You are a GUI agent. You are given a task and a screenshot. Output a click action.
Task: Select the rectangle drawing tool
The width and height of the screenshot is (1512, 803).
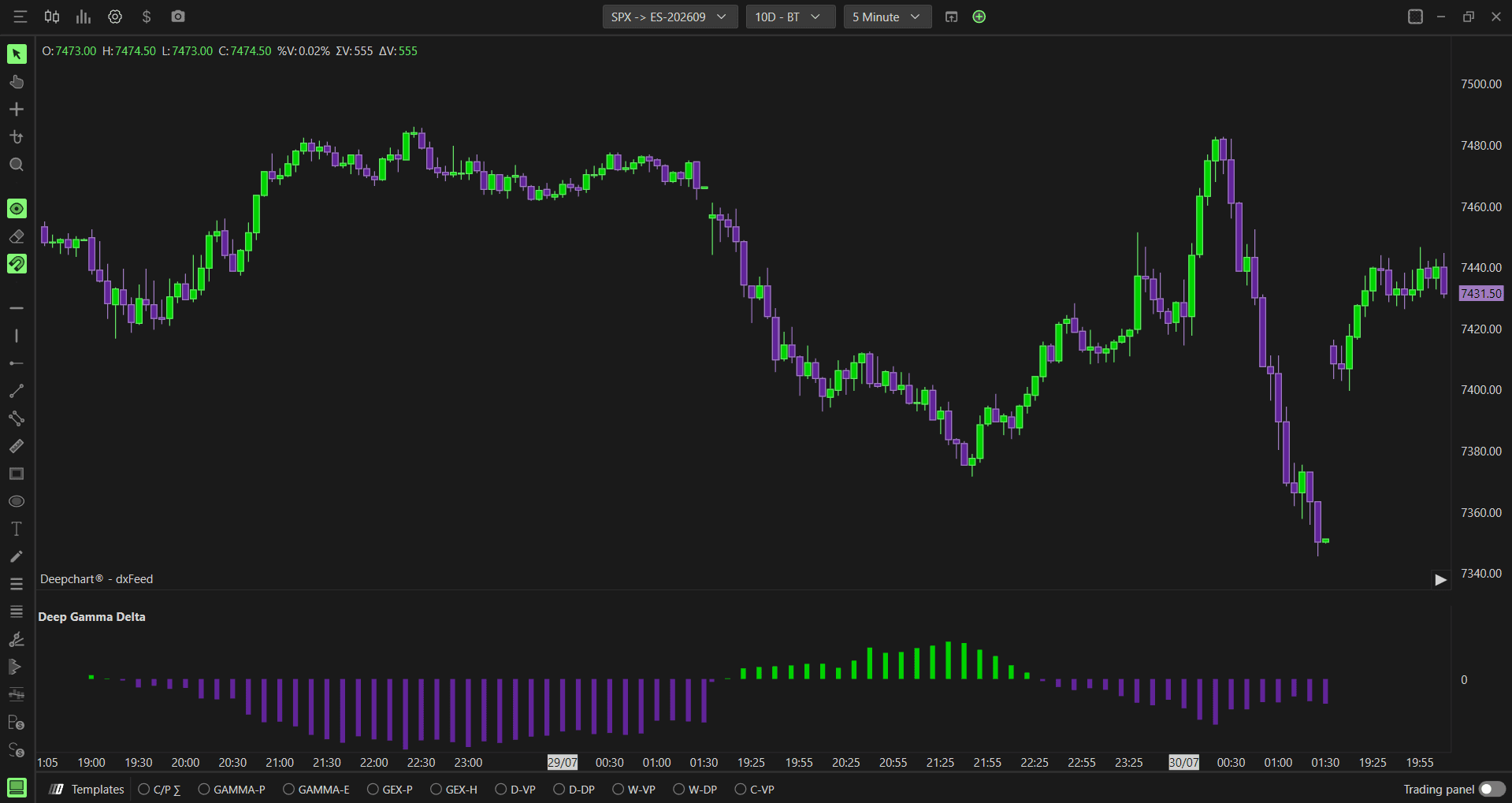(17, 474)
